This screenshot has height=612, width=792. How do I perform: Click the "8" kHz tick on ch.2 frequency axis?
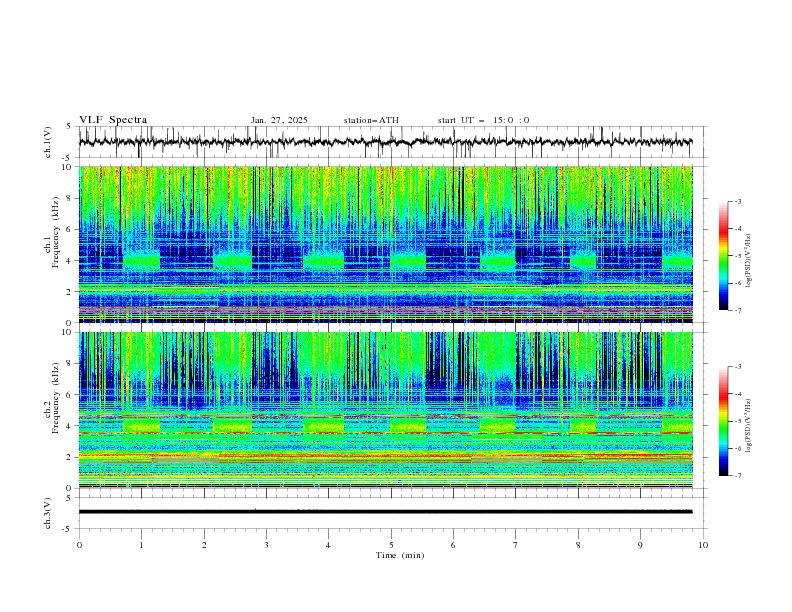click(x=70, y=364)
